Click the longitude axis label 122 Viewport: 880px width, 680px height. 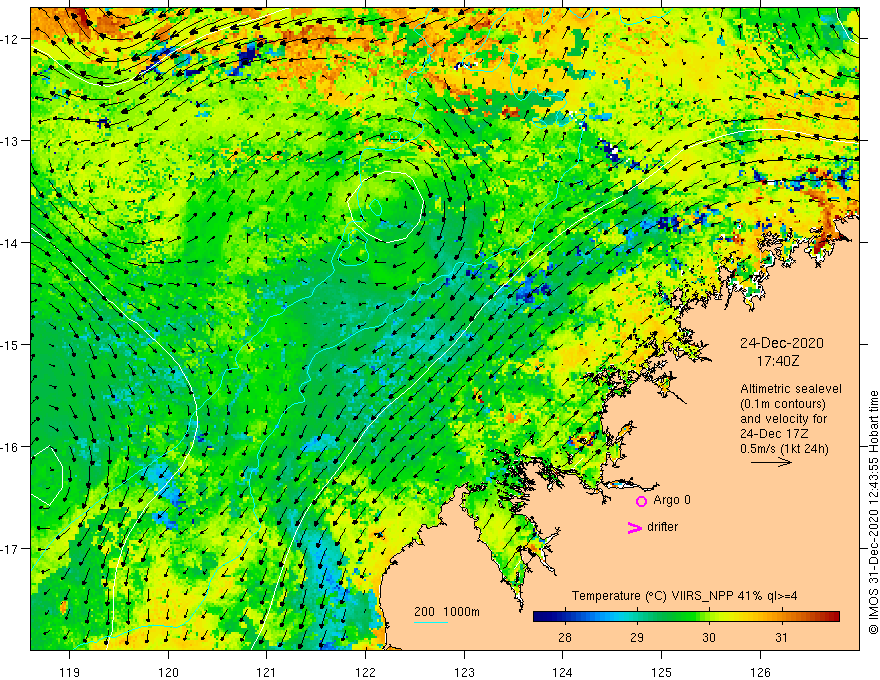click(365, 672)
